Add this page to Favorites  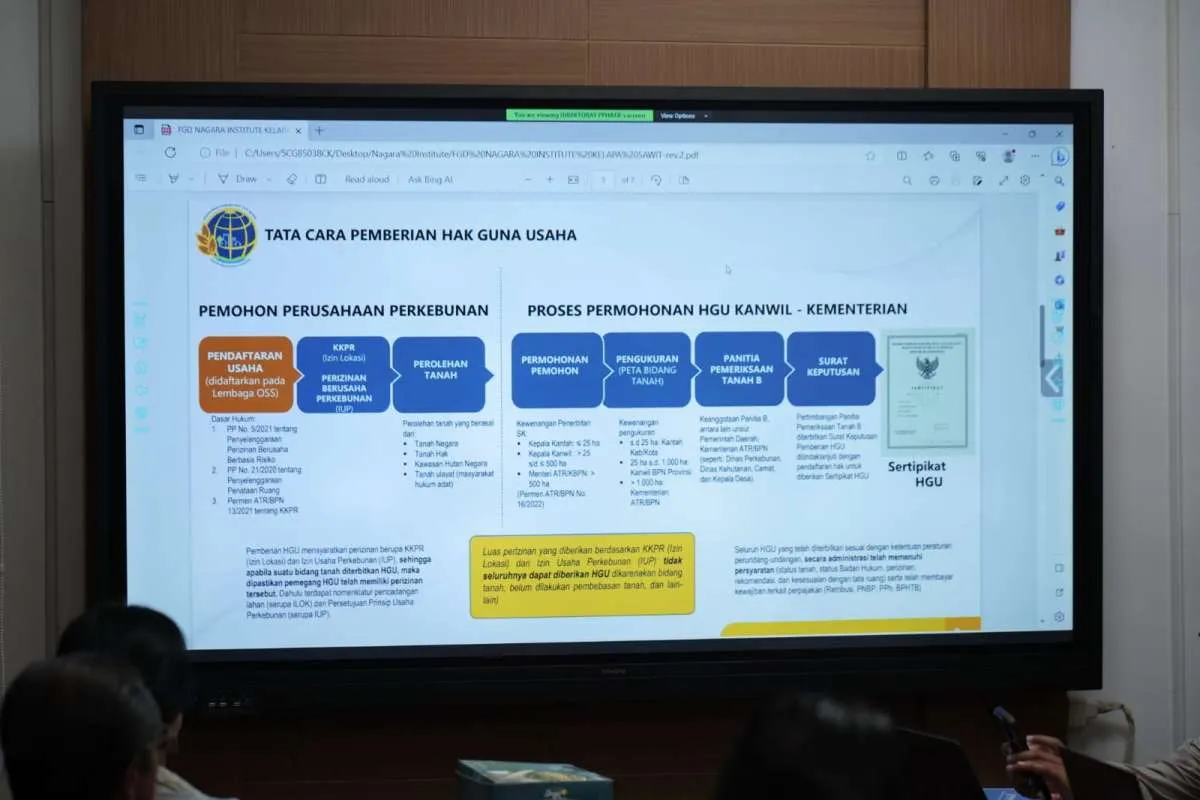pyautogui.click(x=870, y=156)
